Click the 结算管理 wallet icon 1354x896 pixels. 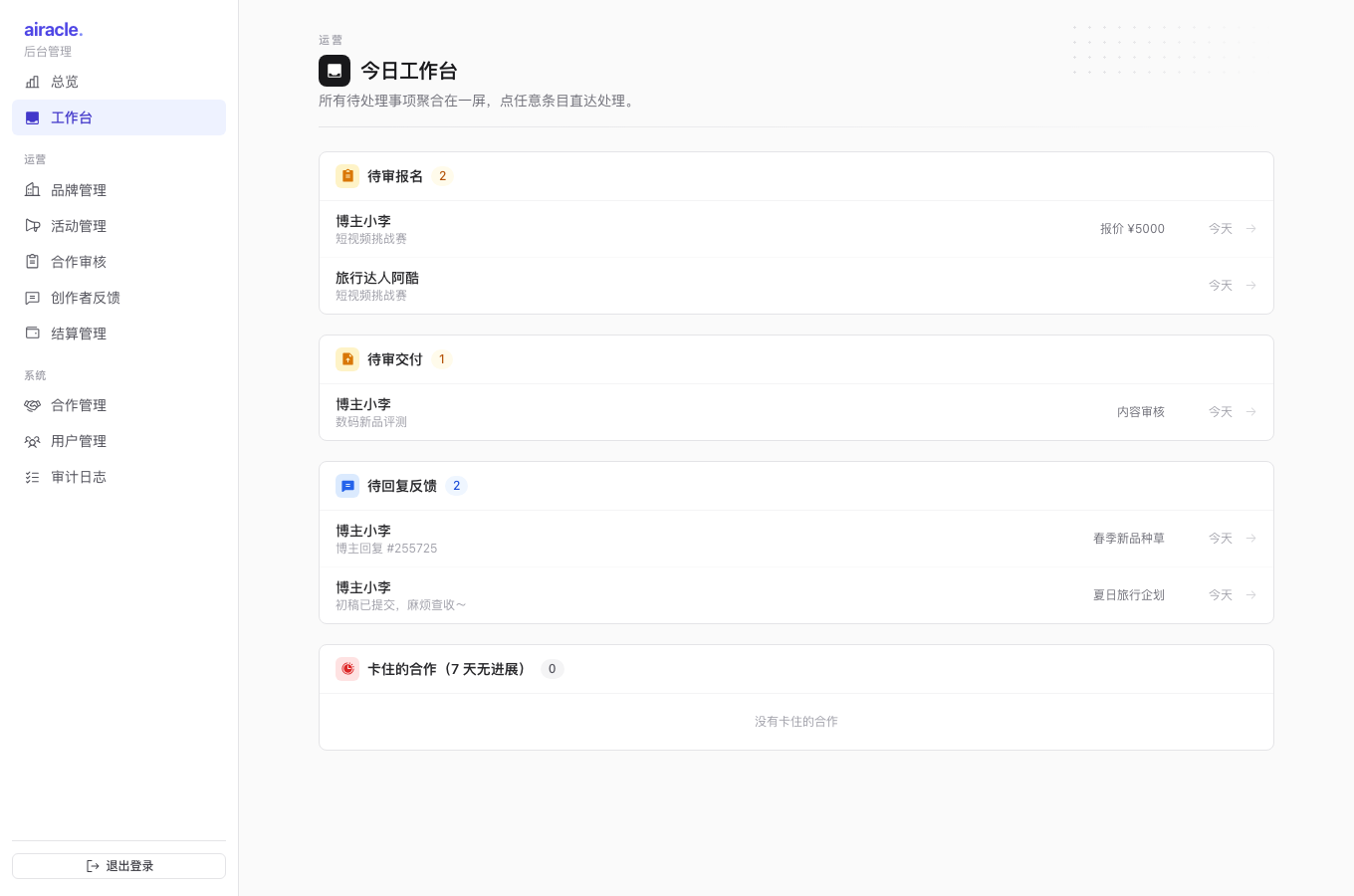[x=32, y=334]
